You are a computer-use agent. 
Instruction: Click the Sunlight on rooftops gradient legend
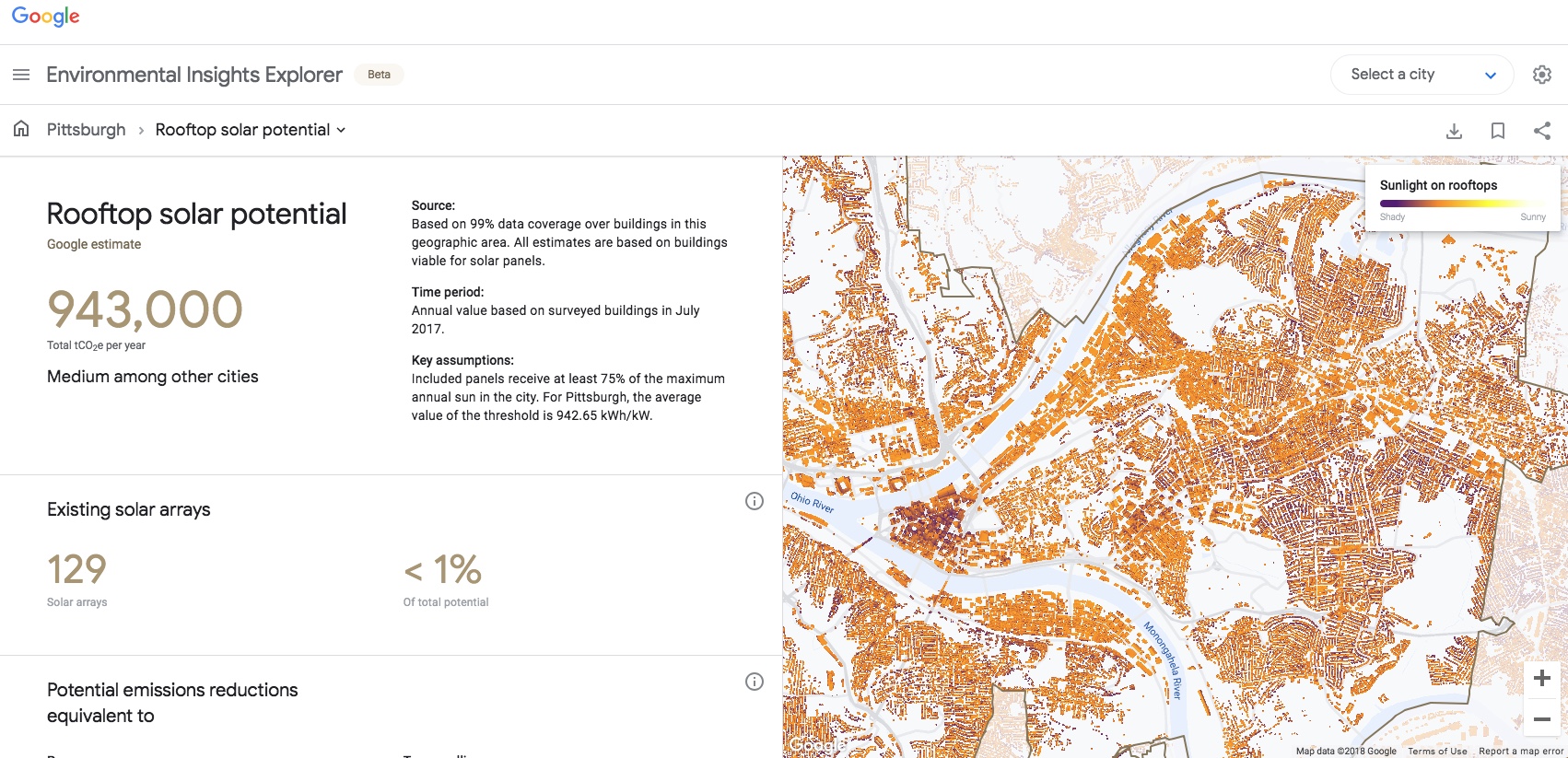[1463, 203]
